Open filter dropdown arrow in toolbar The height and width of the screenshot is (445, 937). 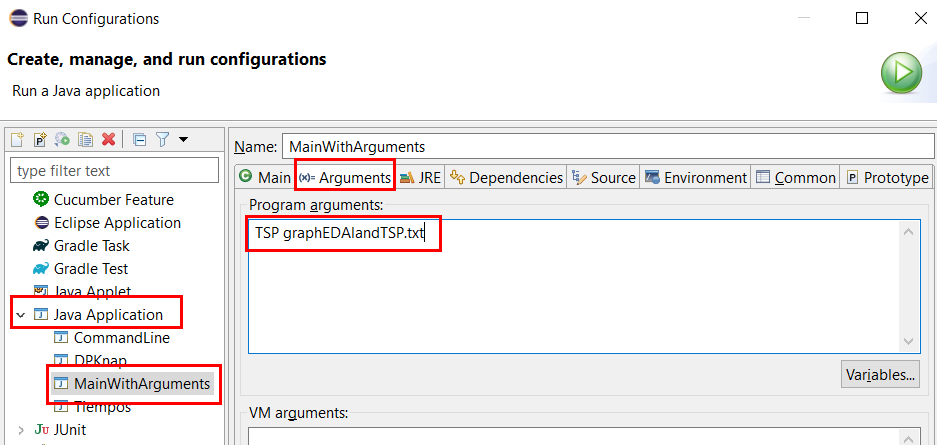pyautogui.click(x=183, y=140)
